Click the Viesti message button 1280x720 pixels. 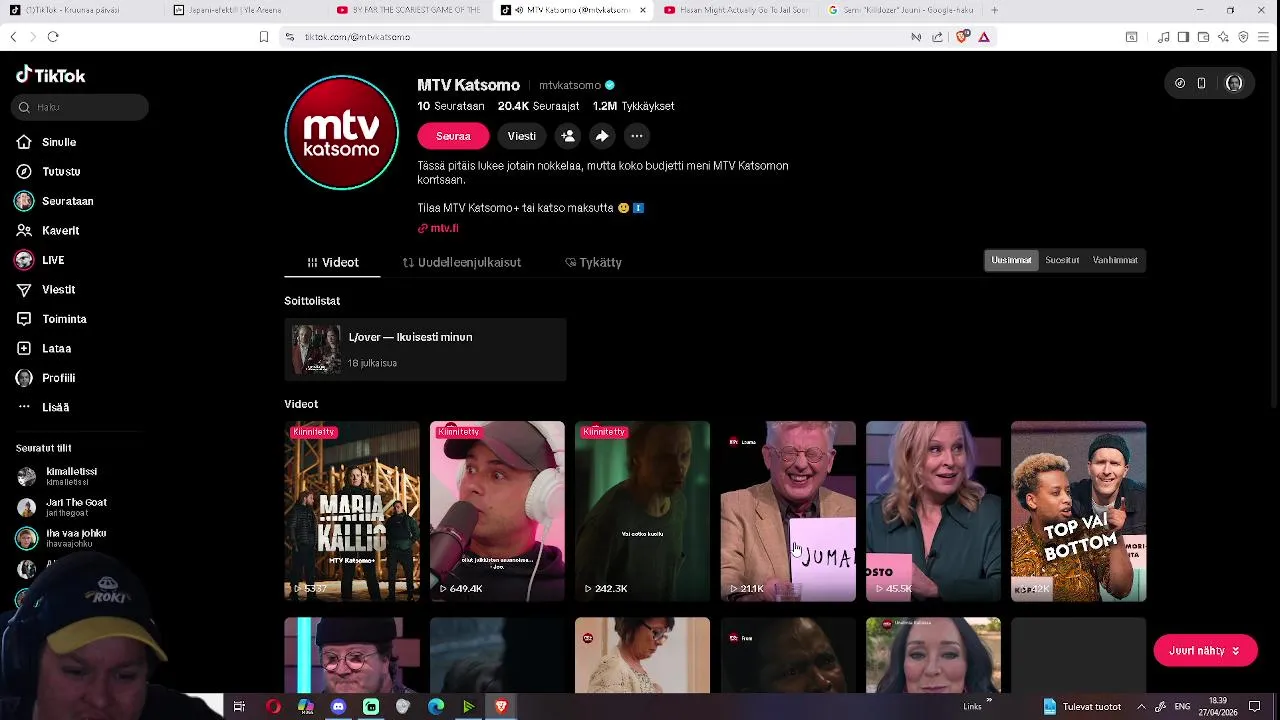[521, 136]
